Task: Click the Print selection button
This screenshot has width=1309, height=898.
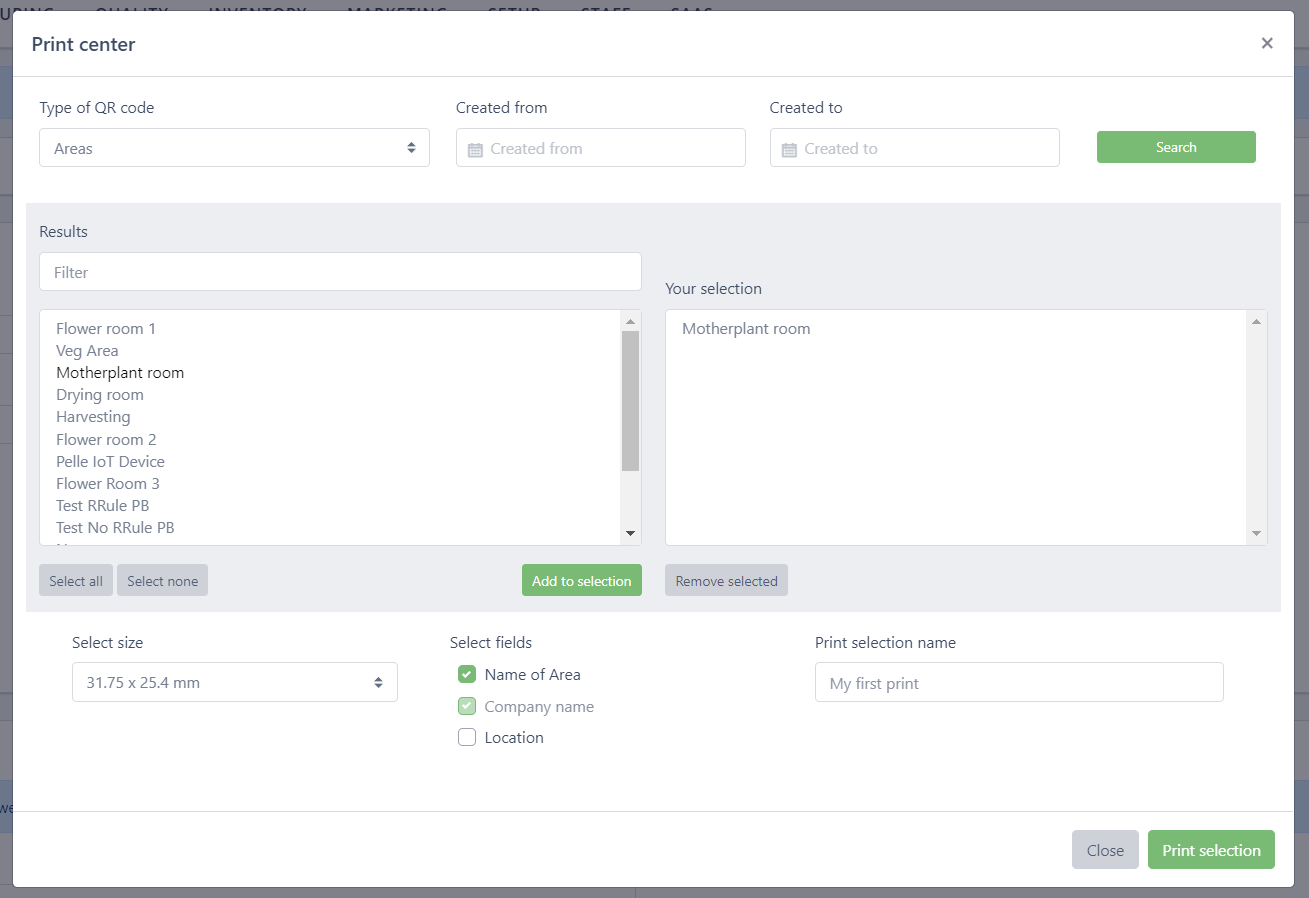Action: [1210, 850]
